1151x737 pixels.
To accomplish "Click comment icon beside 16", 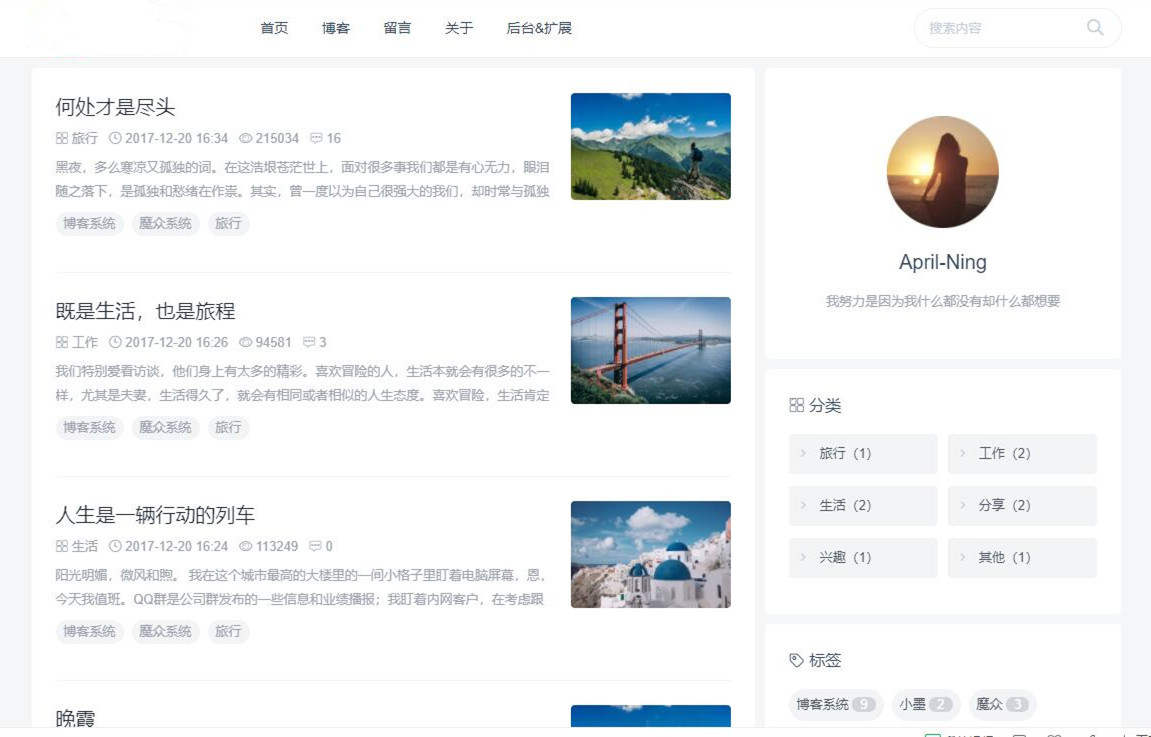I will pyautogui.click(x=316, y=138).
